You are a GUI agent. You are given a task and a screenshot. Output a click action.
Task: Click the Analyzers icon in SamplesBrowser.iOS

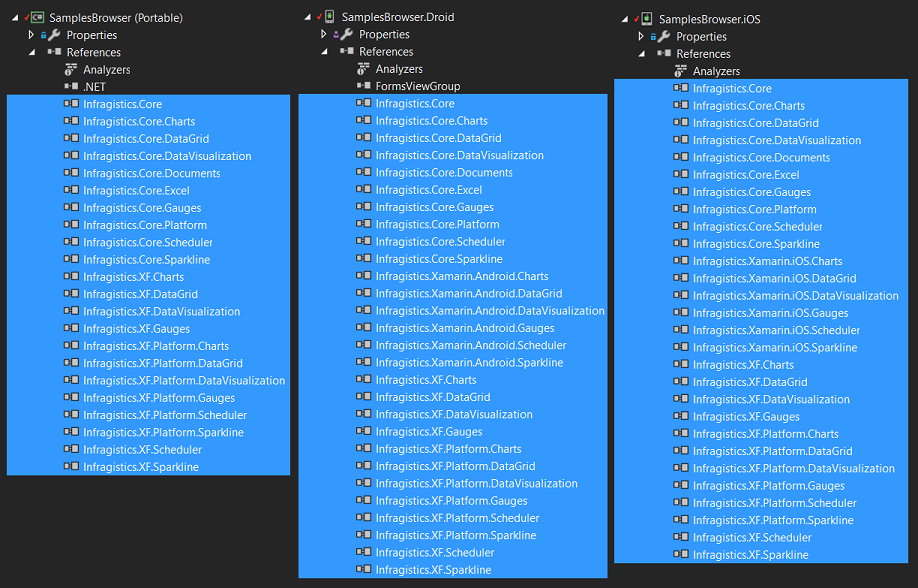pyautogui.click(x=681, y=71)
